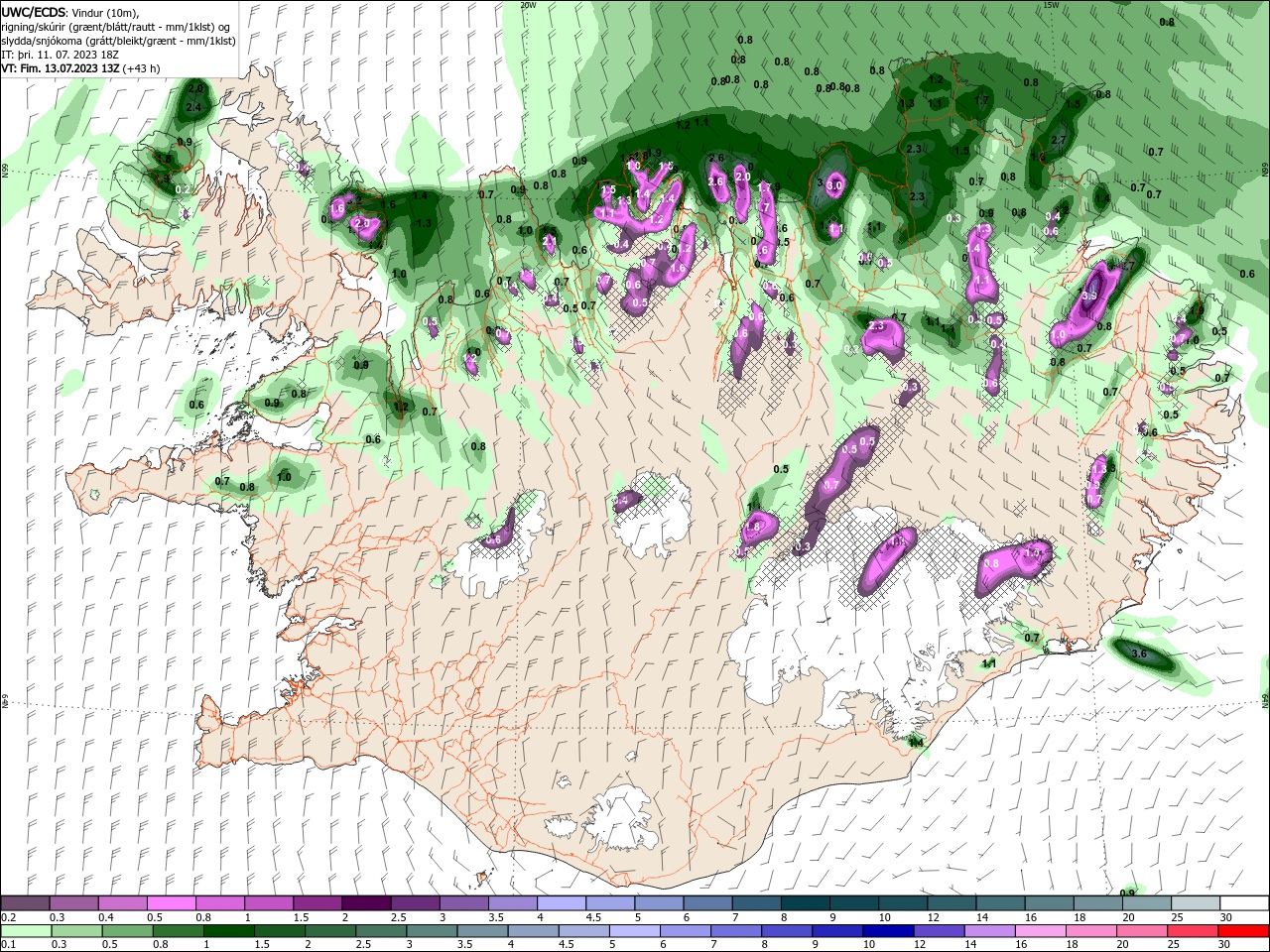
Task: Pick the dark teal 8–9 swatch in top legend
Action: (805, 903)
